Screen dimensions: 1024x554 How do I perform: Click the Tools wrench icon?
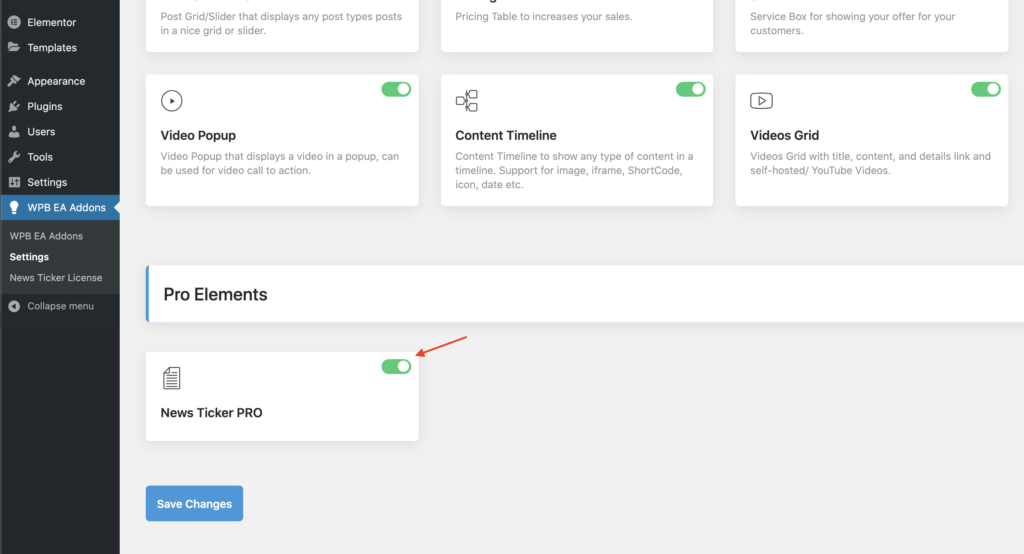[14, 157]
